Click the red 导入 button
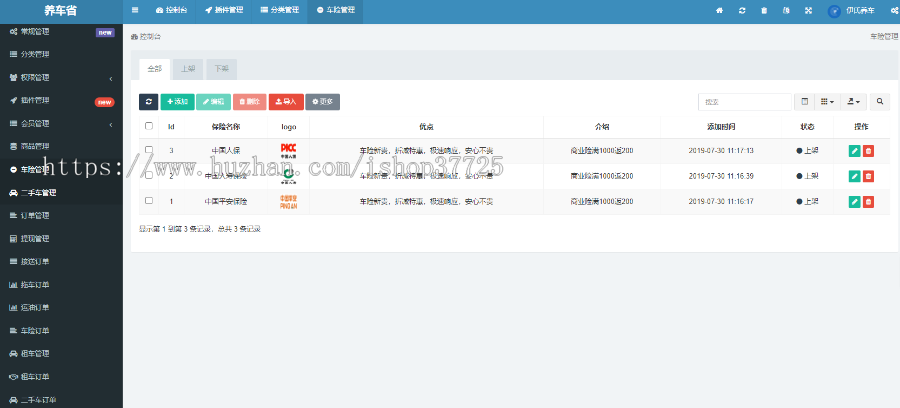900x408 pixels. pyautogui.click(x=286, y=102)
